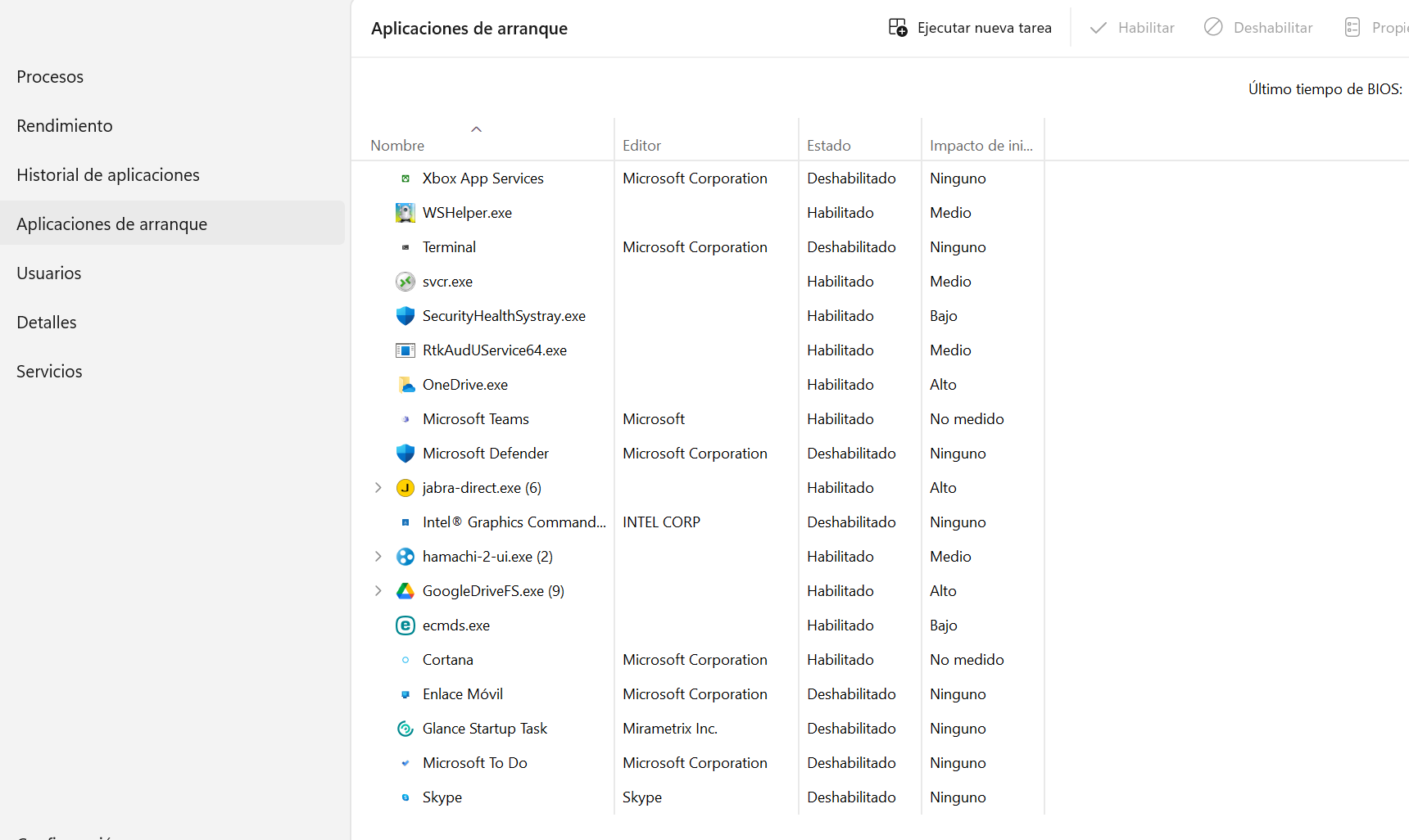Click the hamachi-2-ui.exe icon

coord(405,557)
